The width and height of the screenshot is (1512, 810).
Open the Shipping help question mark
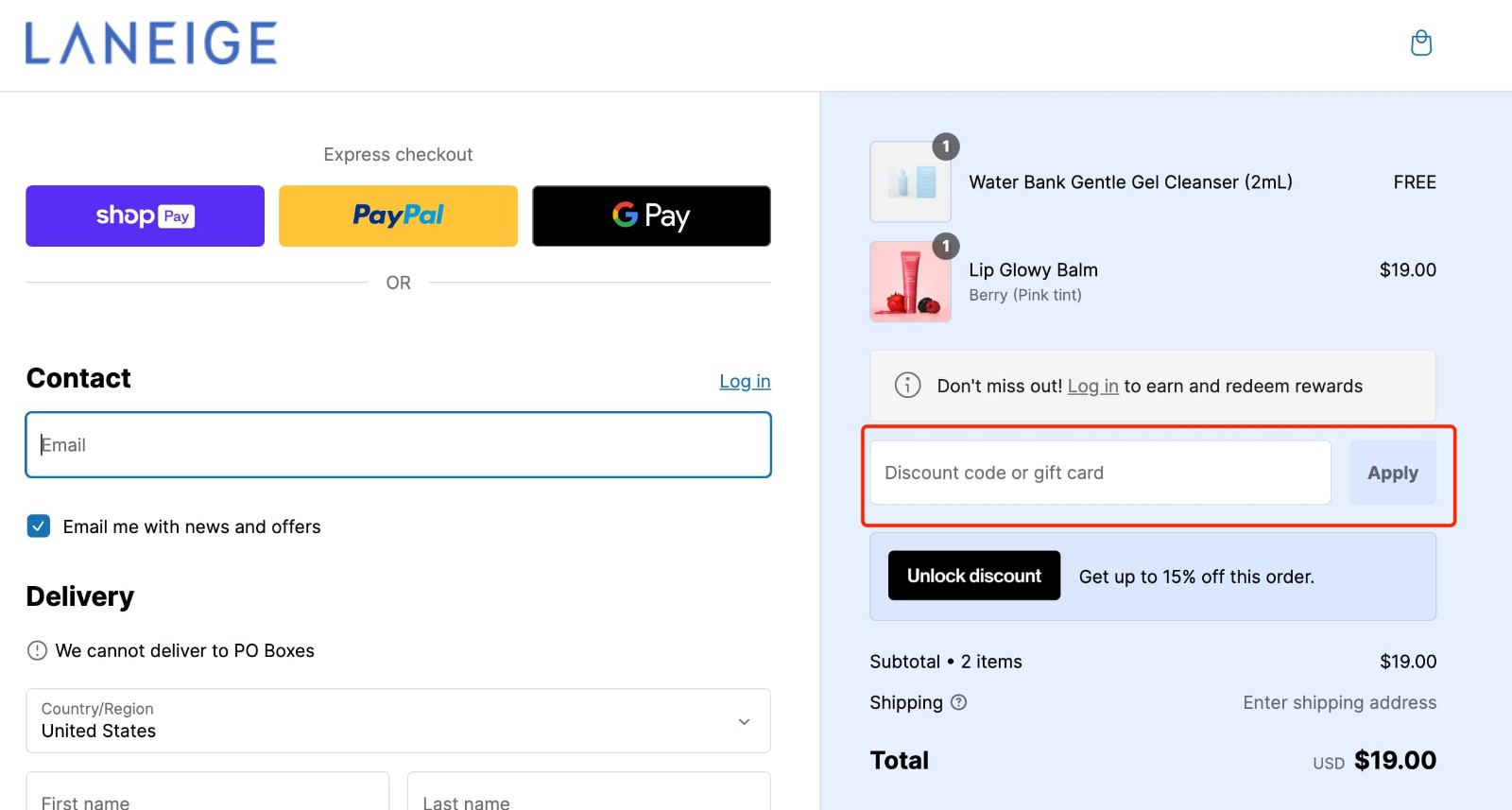[x=959, y=702]
